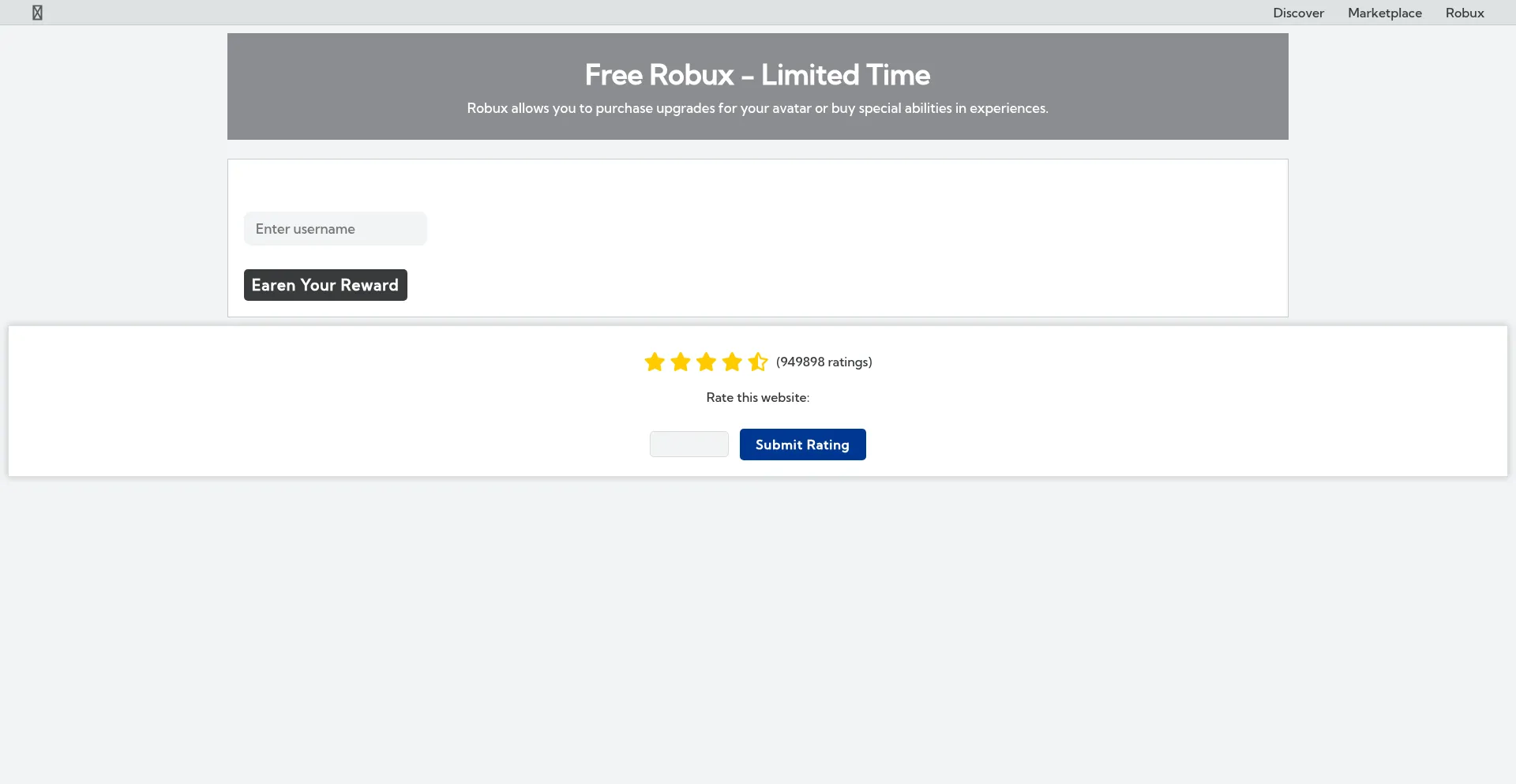Click the (949898 ratings) text

click(x=824, y=362)
